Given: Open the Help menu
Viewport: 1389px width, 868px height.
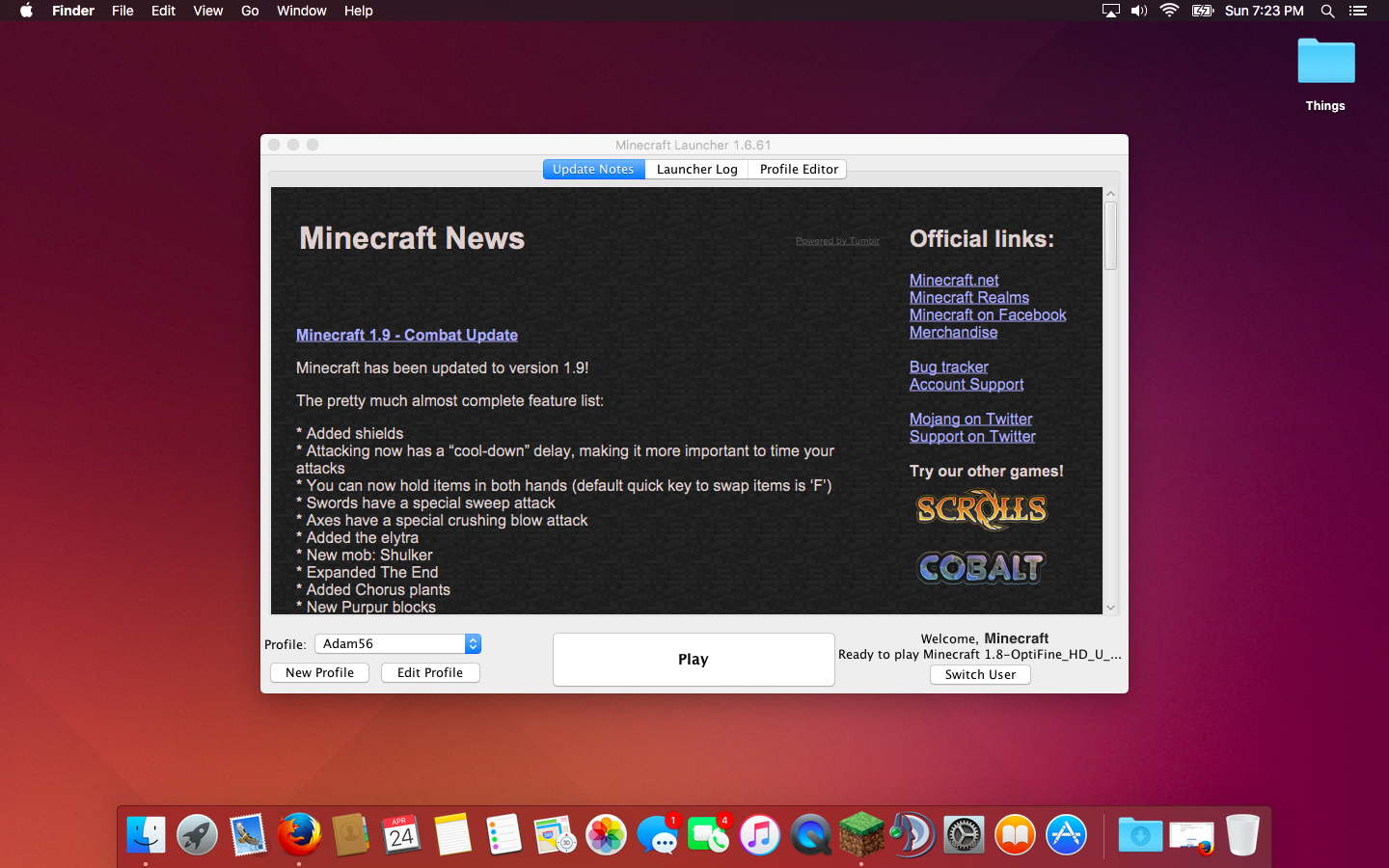Looking at the screenshot, I should [359, 11].
